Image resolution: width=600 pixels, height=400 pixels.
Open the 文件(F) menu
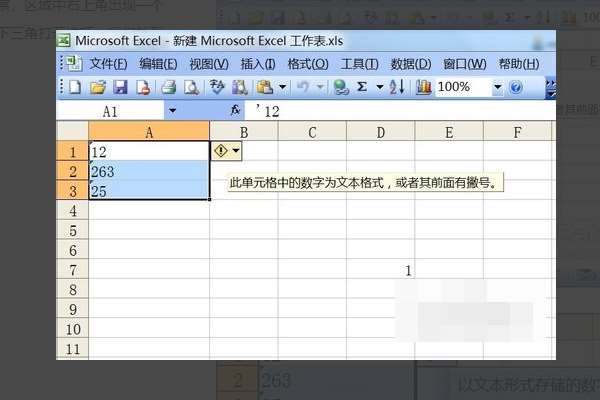tap(108, 64)
